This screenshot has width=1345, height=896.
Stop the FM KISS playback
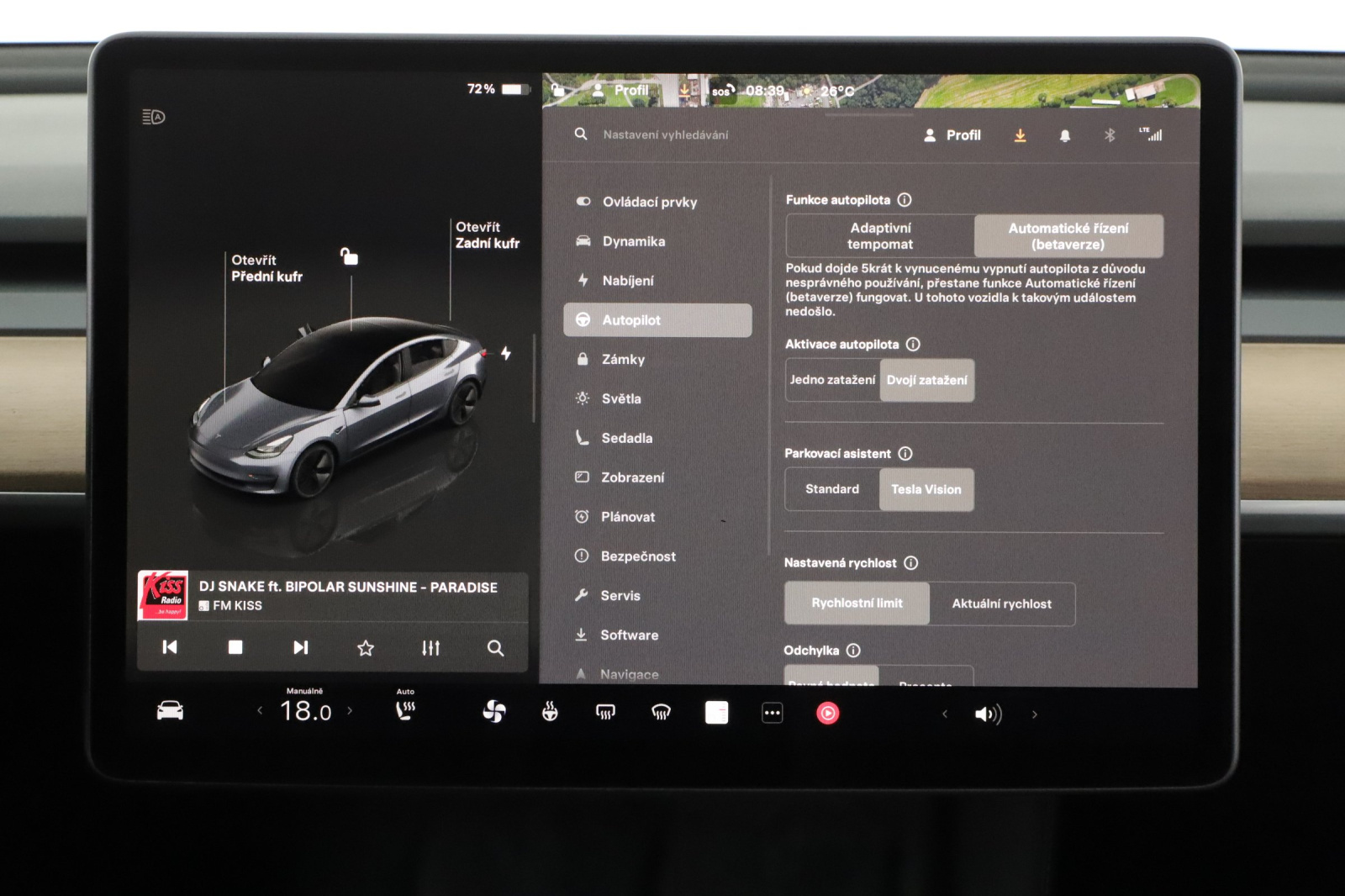(x=235, y=647)
